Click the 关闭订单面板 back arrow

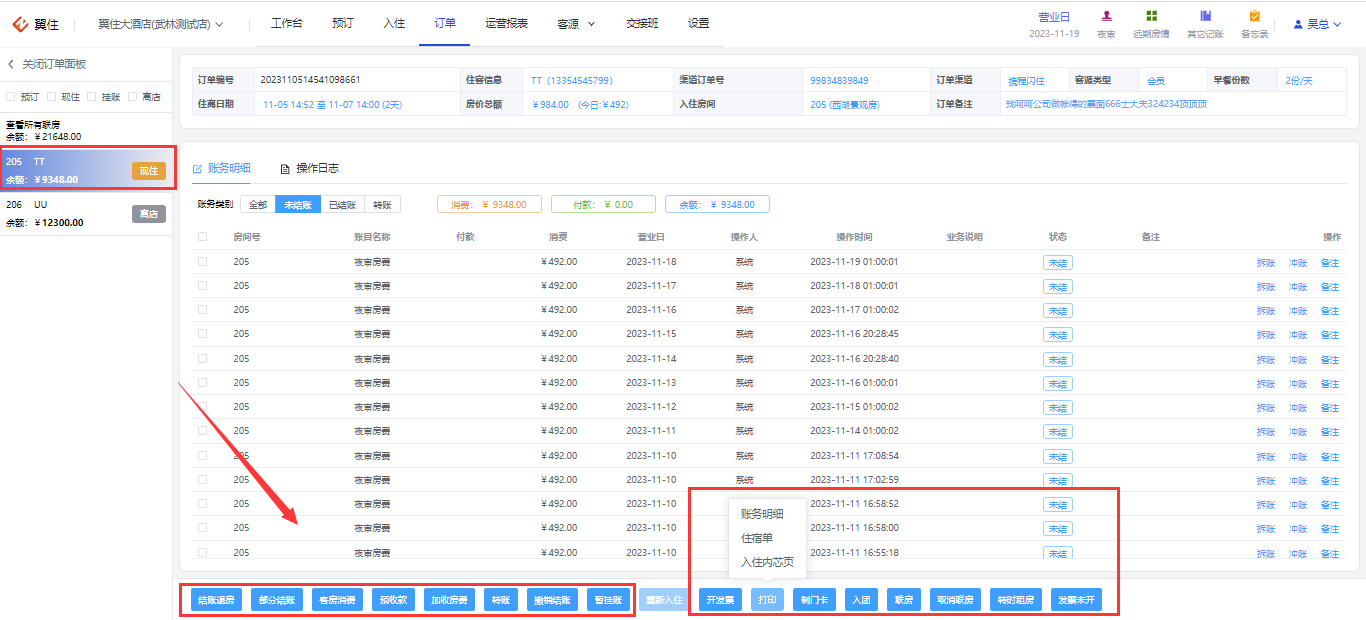(x=11, y=64)
